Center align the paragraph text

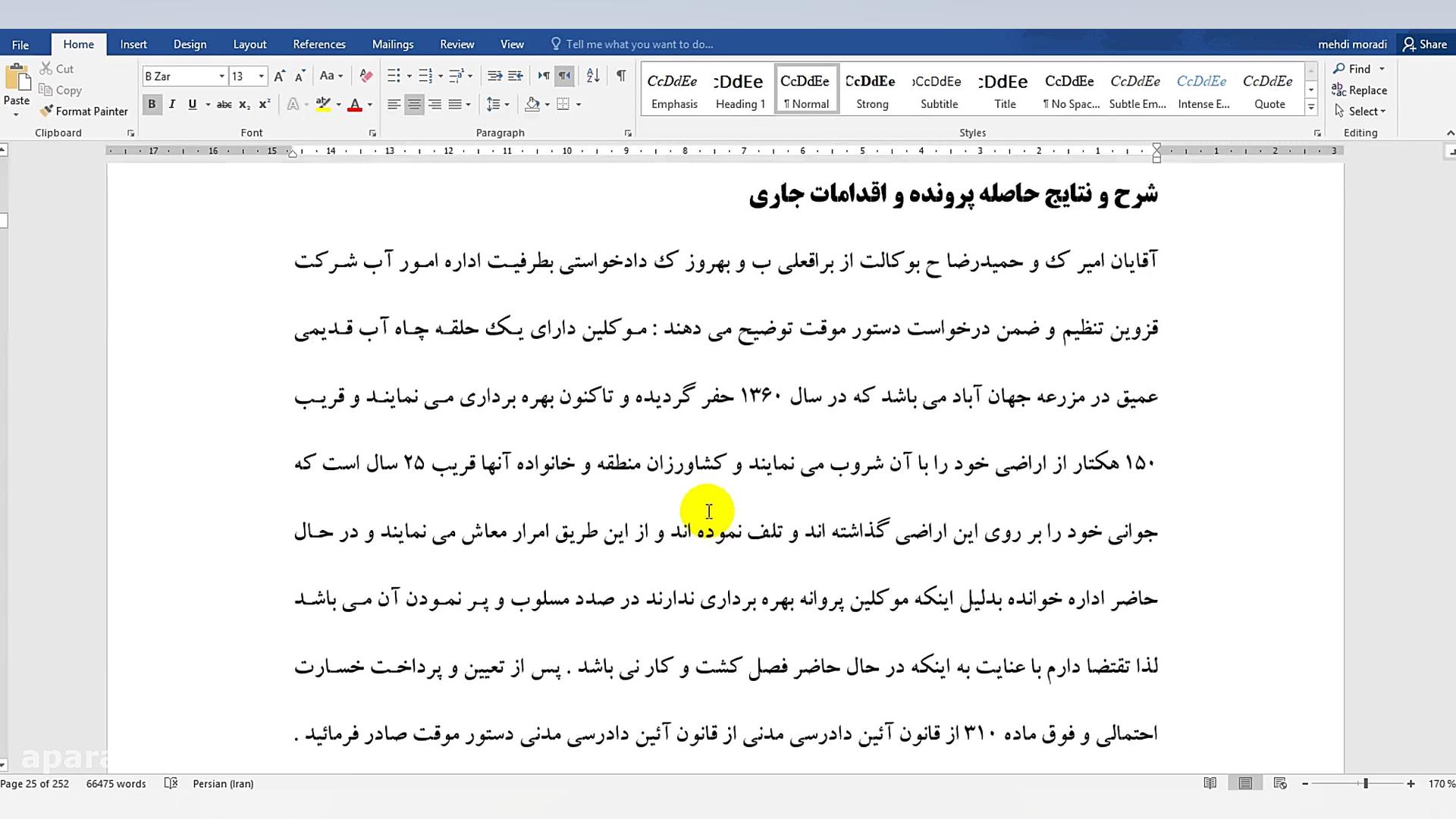click(x=414, y=104)
